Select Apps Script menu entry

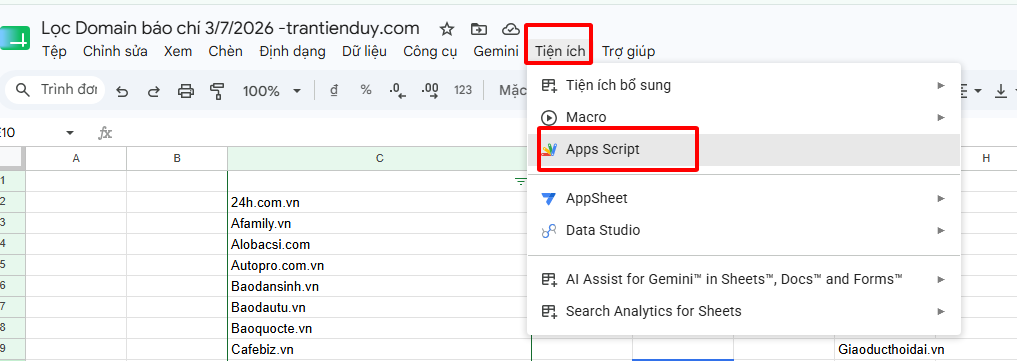tap(745, 150)
